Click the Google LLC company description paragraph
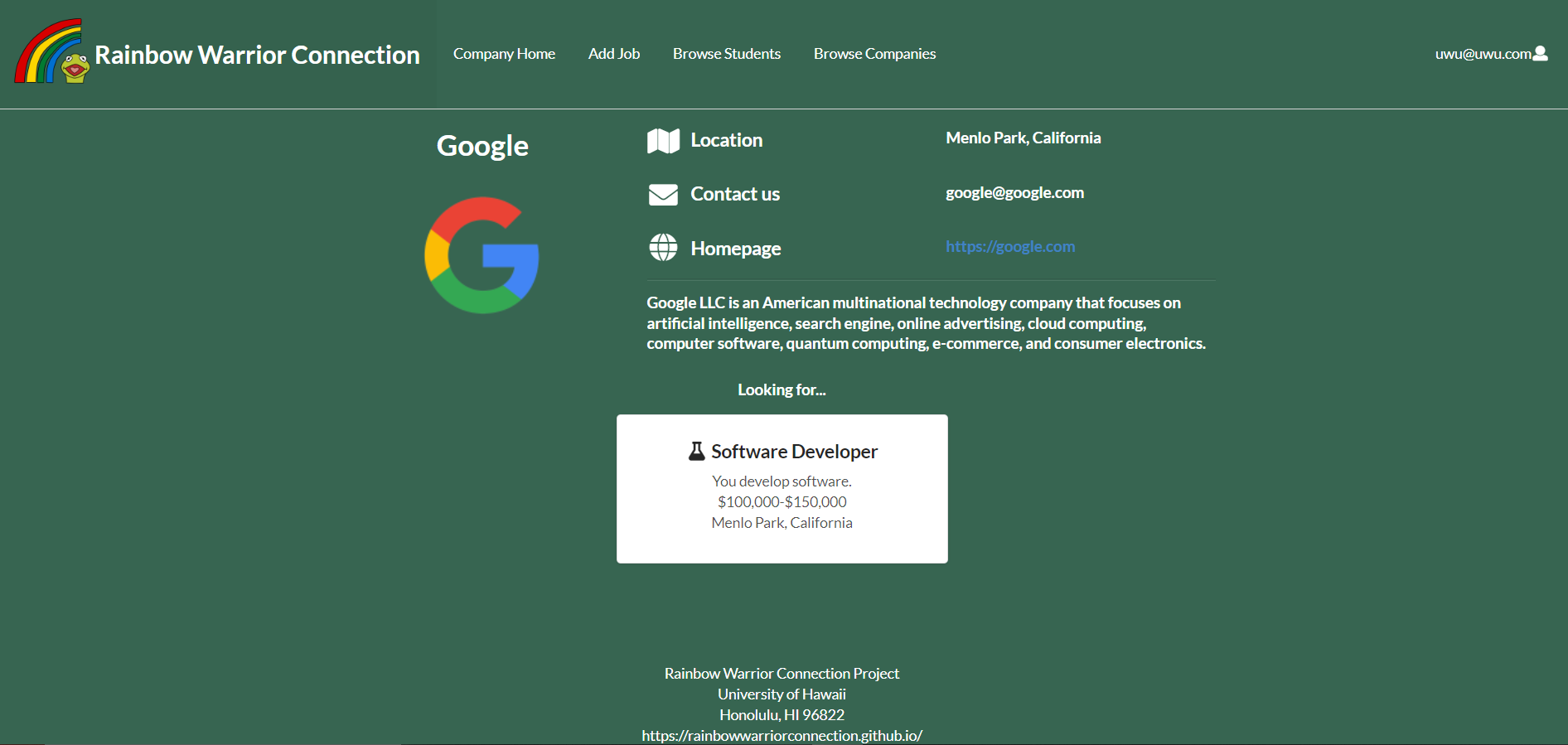 coord(927,323)
